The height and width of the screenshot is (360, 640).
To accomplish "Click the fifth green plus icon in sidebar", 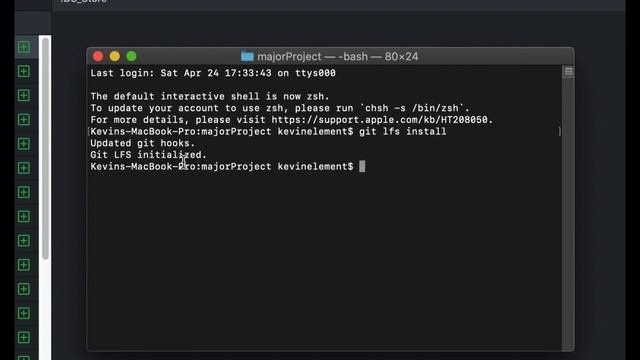I will [24, 144].
